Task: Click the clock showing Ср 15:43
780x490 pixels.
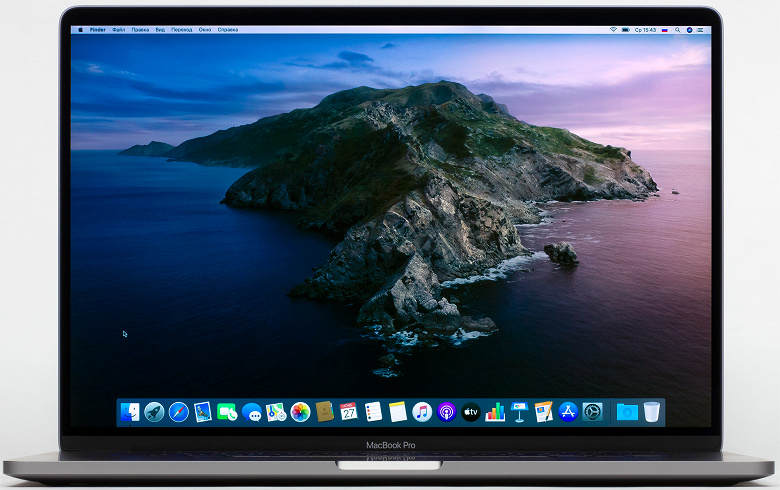Action: (645, 30)
